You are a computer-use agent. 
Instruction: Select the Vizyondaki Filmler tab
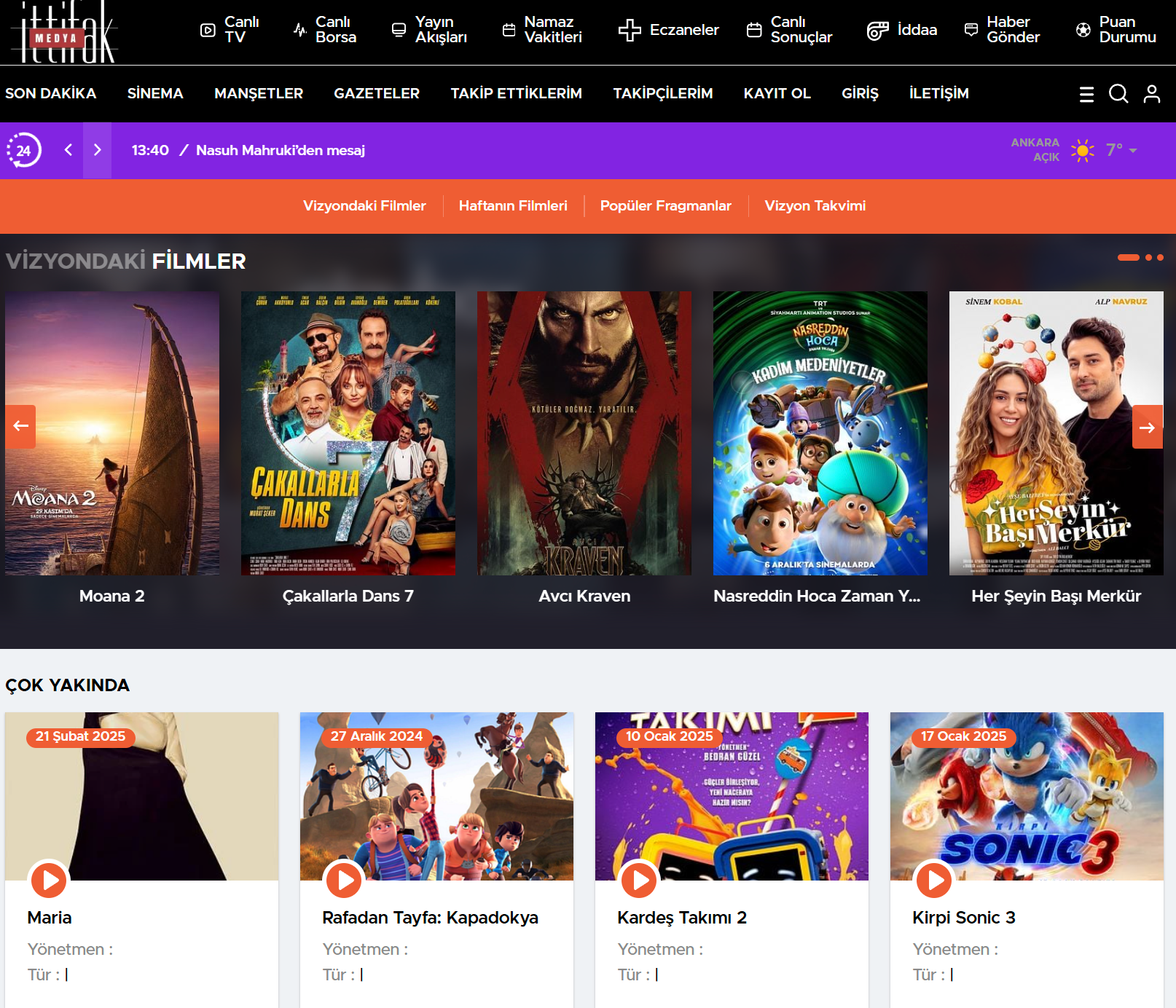364,206
